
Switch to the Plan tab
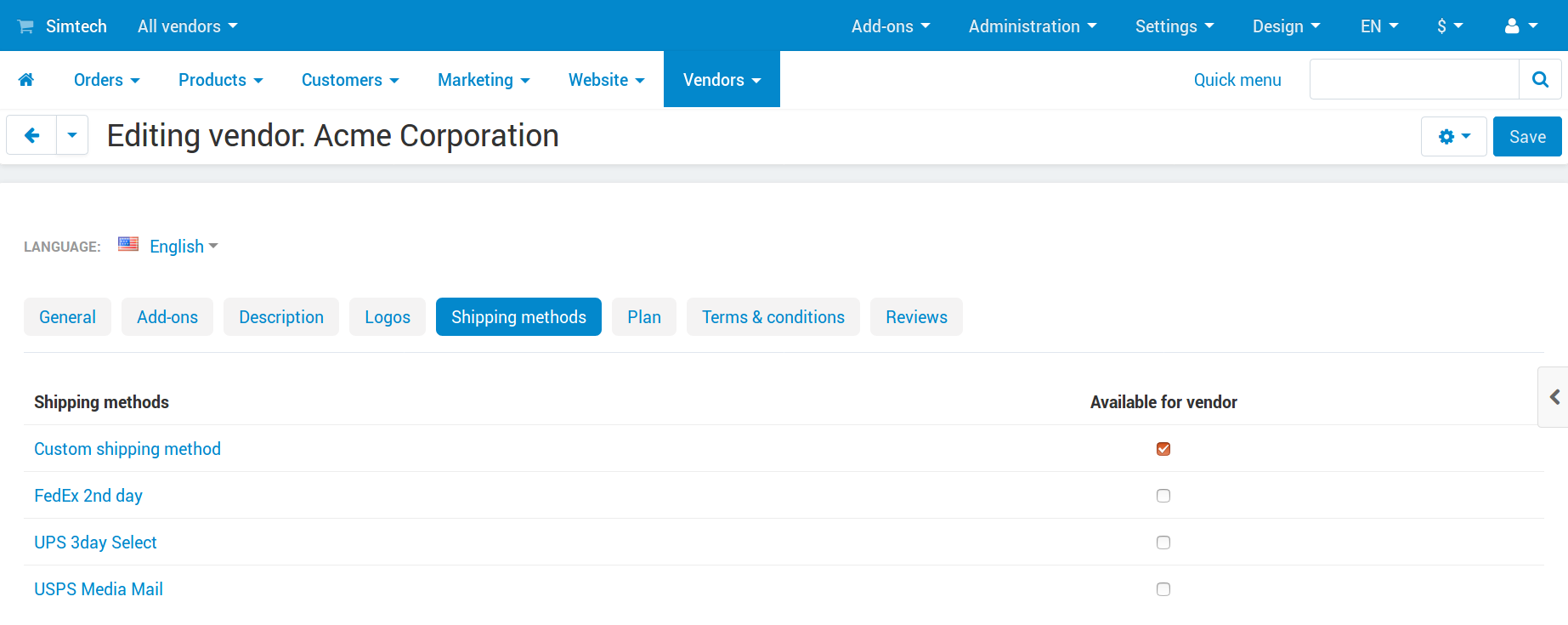pos(644,317)
